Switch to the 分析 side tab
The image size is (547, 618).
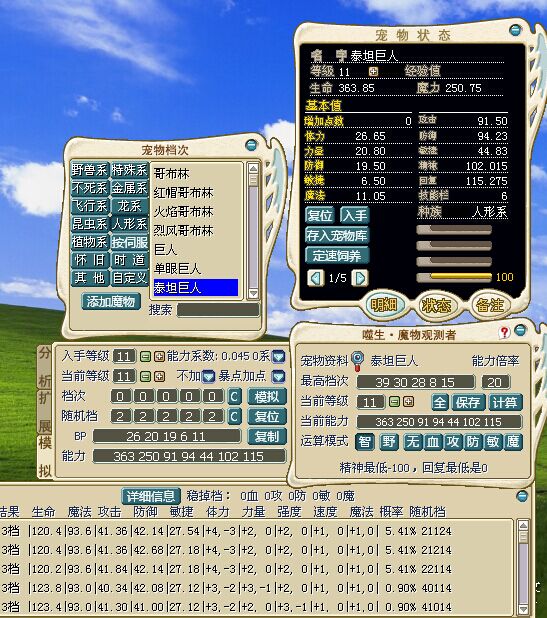[44, 367]
